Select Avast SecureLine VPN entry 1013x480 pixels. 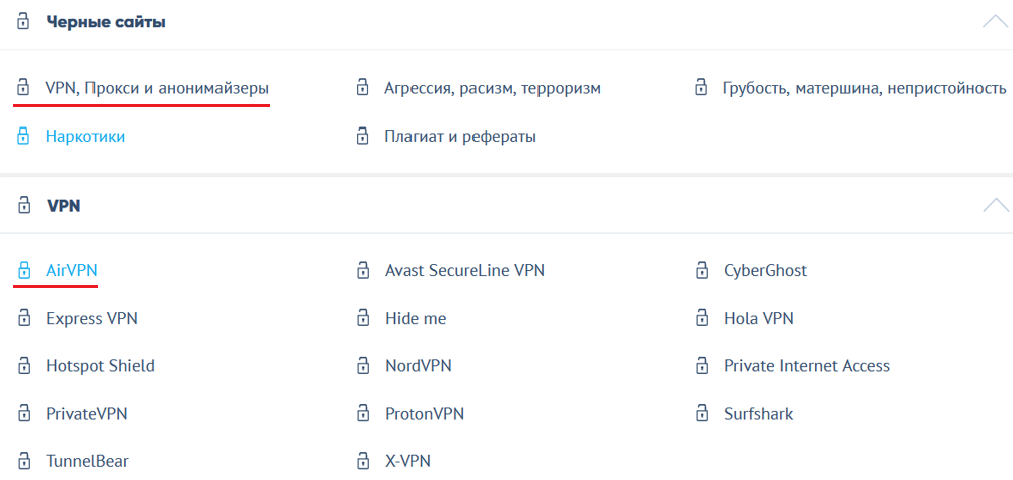(464, 270)
